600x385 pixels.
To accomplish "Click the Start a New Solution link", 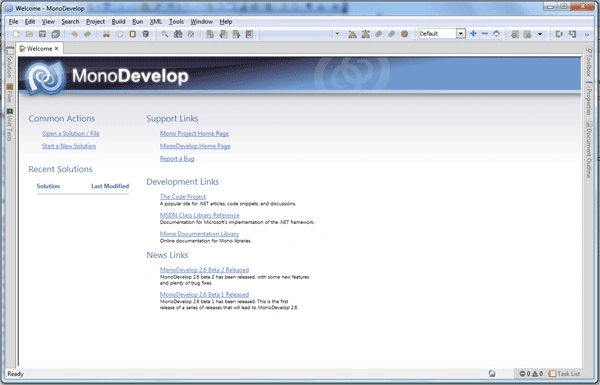I will [69, 146].
